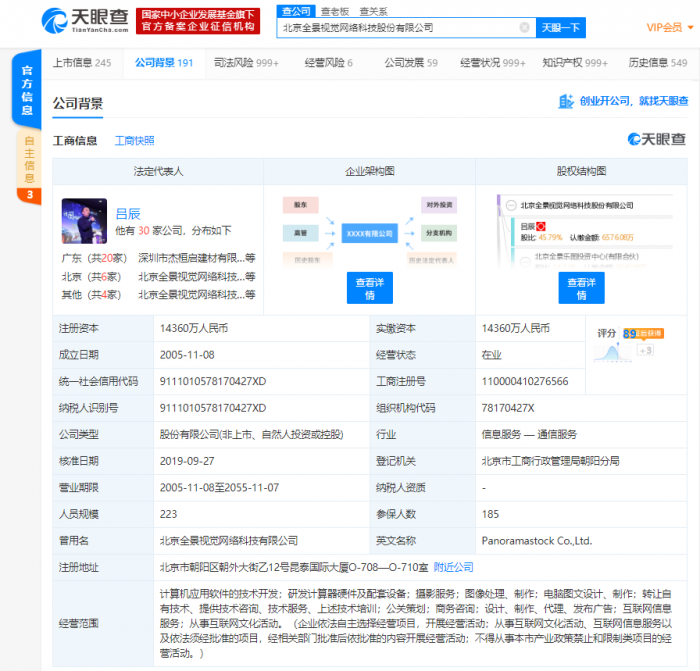This screenshot has height=671, width=700.
Task: Select the 查老板 search mode
Action: (x=334, y=11)
